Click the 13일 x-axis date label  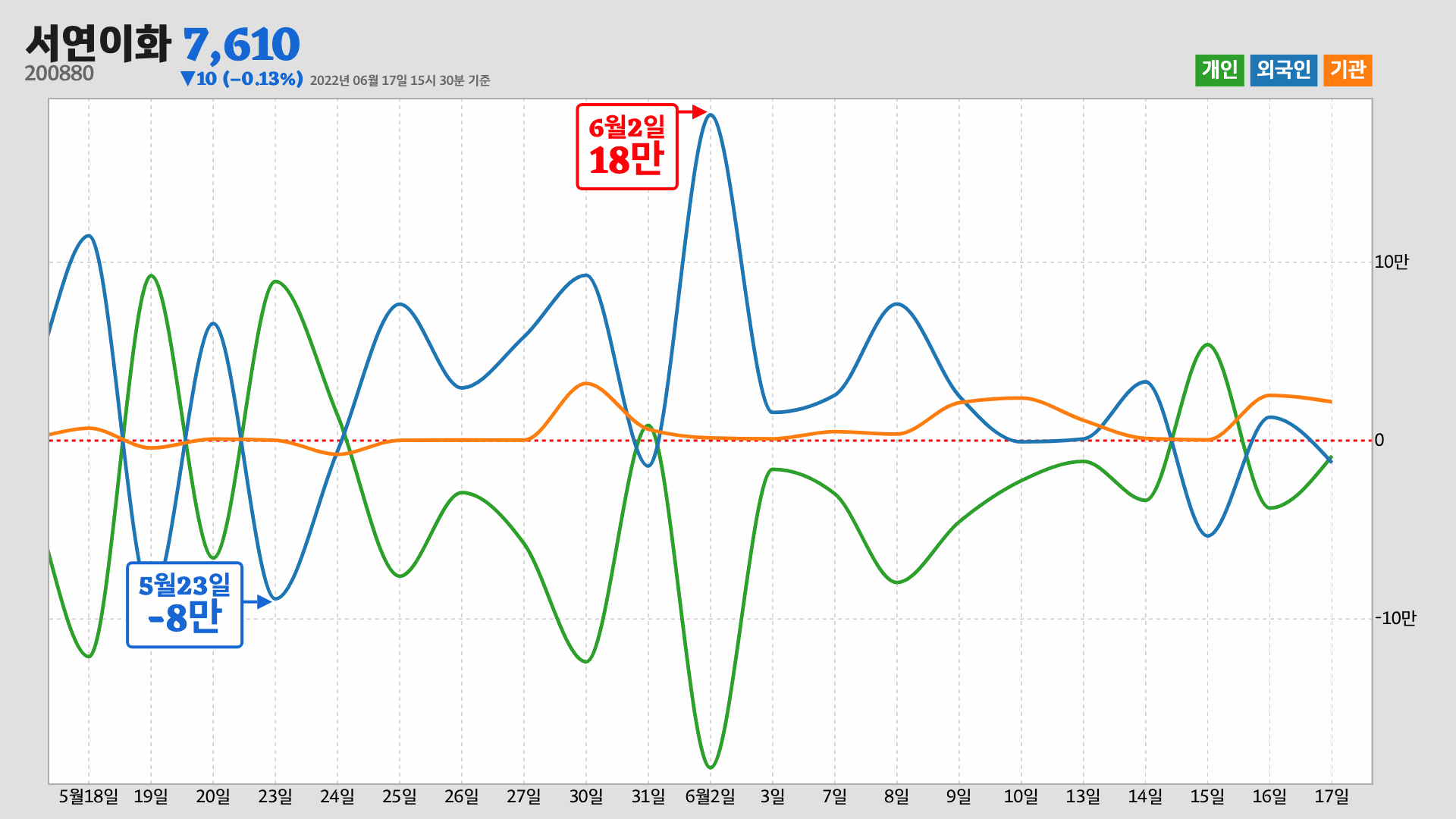[1084, 796]
